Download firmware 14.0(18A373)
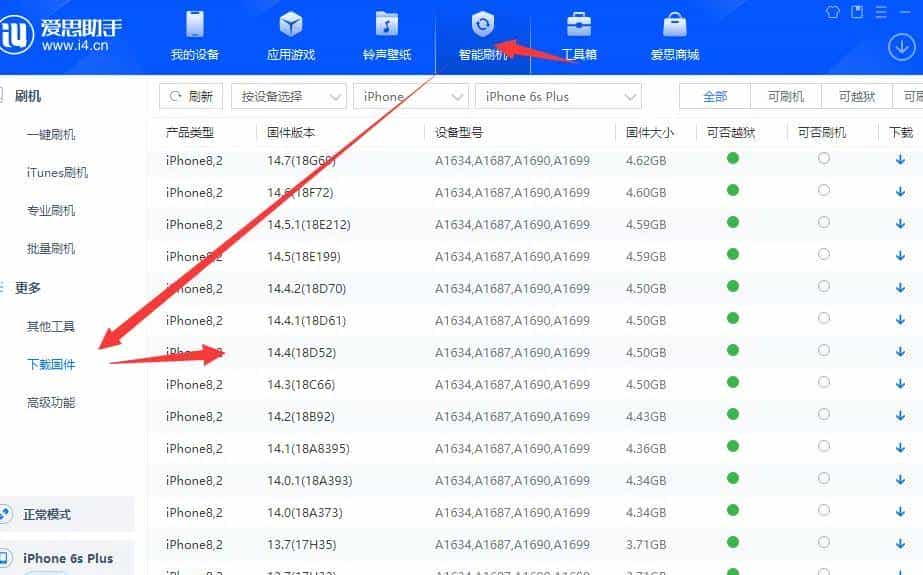 point(900,512)
